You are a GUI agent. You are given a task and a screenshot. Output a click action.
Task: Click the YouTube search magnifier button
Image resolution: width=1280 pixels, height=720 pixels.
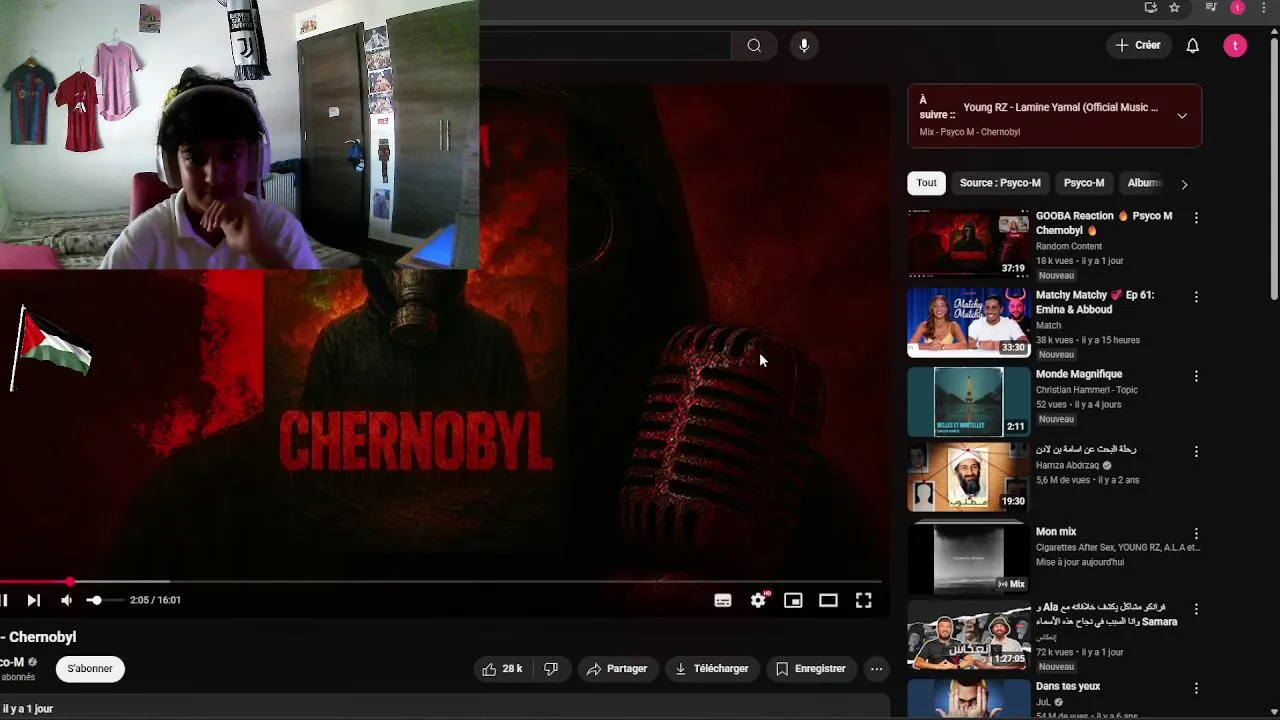tap(754, 46)
